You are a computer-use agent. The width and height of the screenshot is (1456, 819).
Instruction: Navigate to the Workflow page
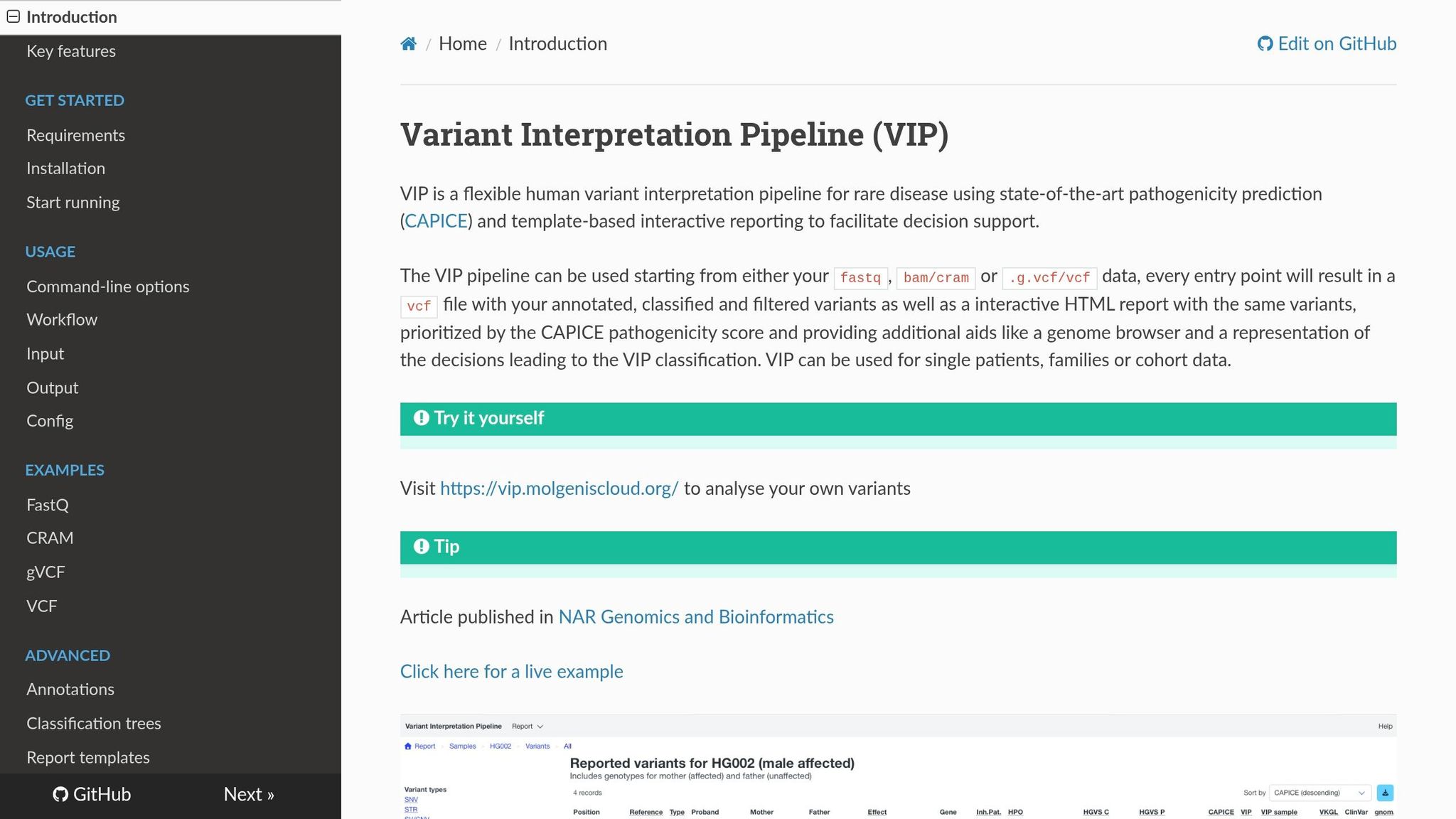(x=62, y=320)
